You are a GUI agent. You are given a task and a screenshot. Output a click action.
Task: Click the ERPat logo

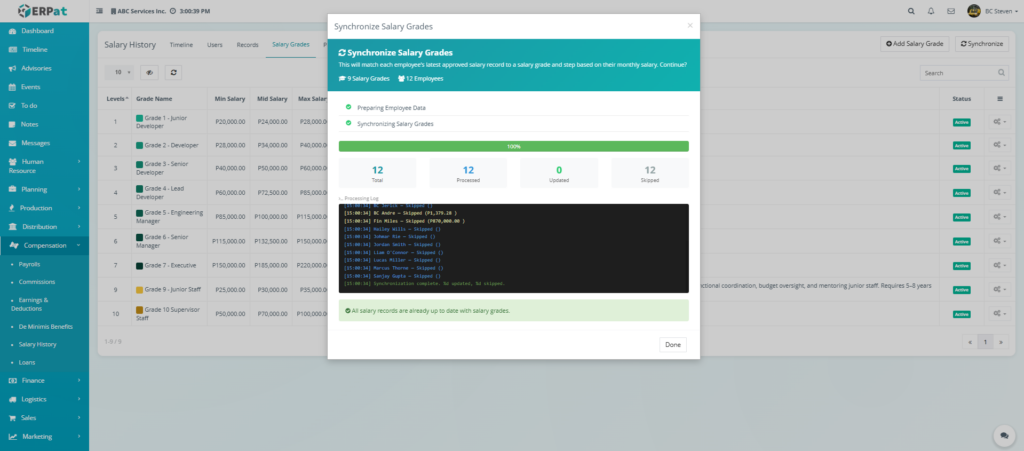point(42,11)
